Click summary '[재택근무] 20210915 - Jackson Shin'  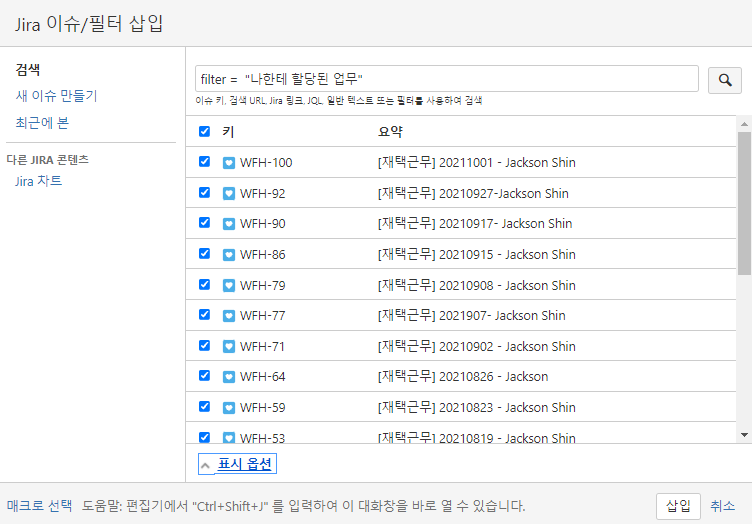point(477,254)
